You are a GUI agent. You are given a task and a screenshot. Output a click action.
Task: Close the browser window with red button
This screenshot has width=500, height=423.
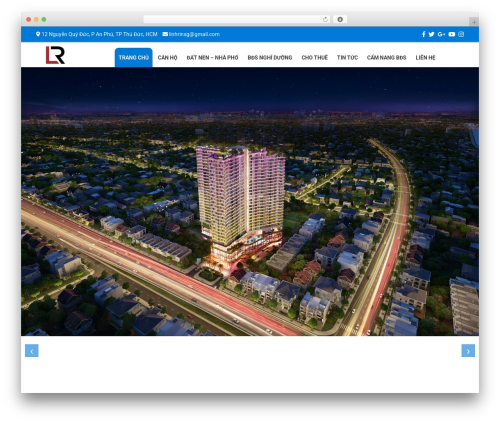[x=29, y=19]
